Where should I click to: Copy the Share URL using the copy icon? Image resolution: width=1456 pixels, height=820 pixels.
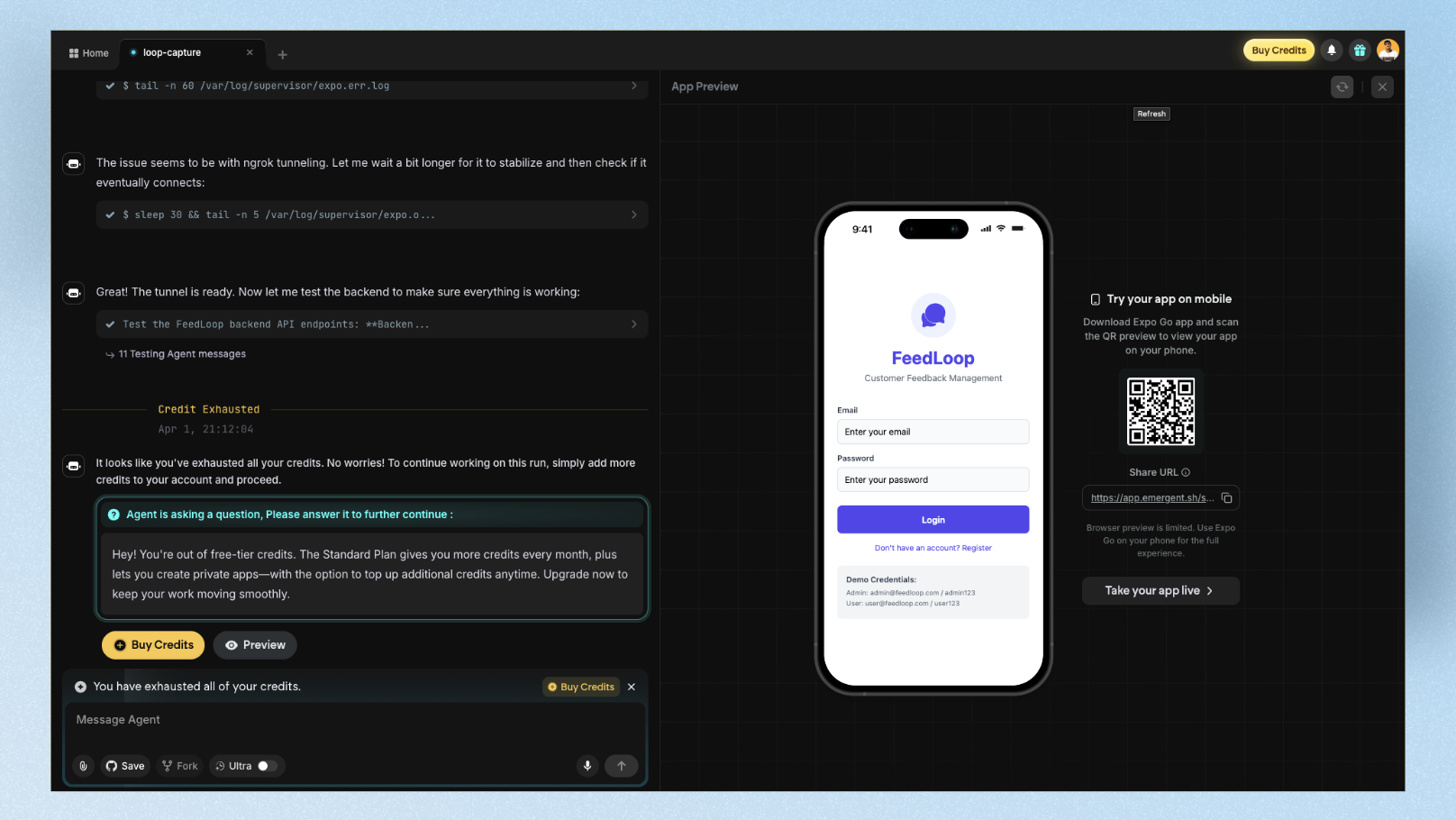coord(1226,497)
